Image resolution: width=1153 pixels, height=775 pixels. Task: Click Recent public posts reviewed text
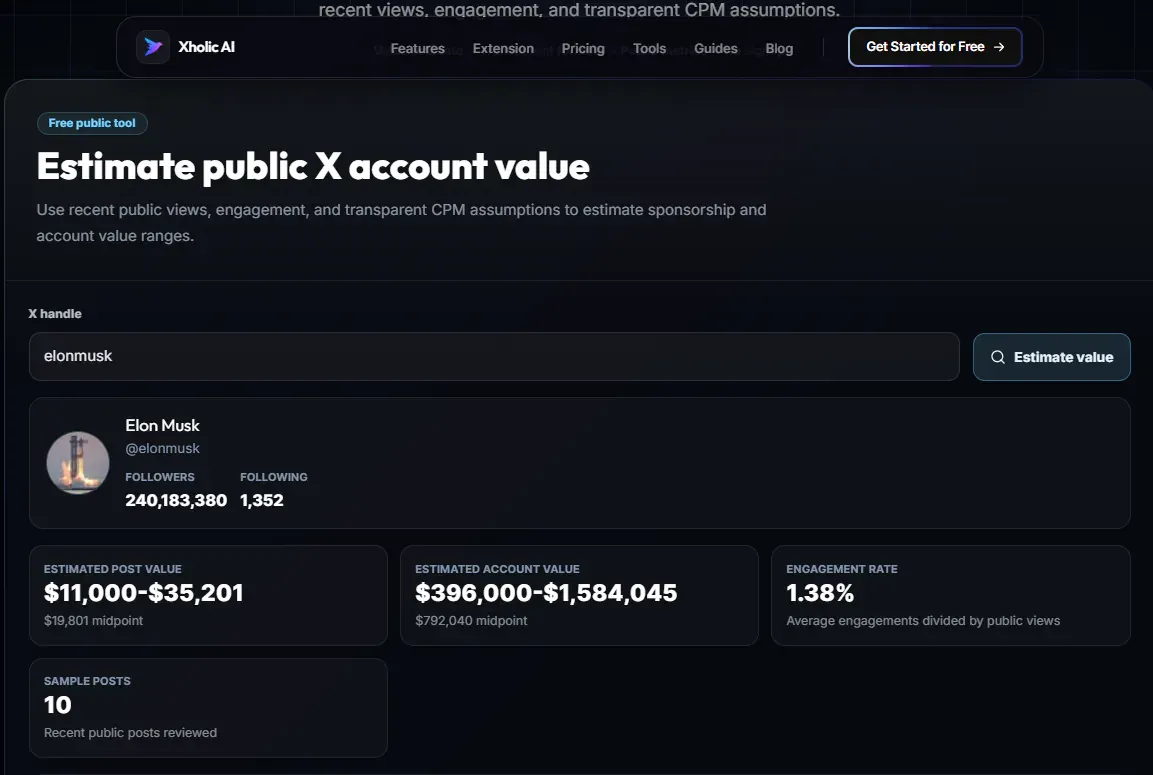(130, 732)
